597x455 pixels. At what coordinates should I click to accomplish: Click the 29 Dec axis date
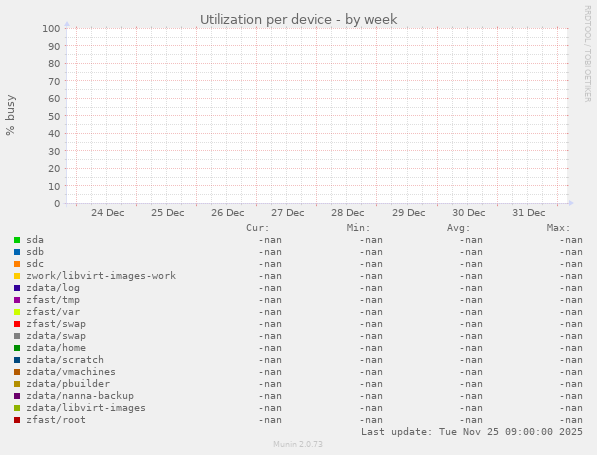pyautogui.click(x=409, y=213)
